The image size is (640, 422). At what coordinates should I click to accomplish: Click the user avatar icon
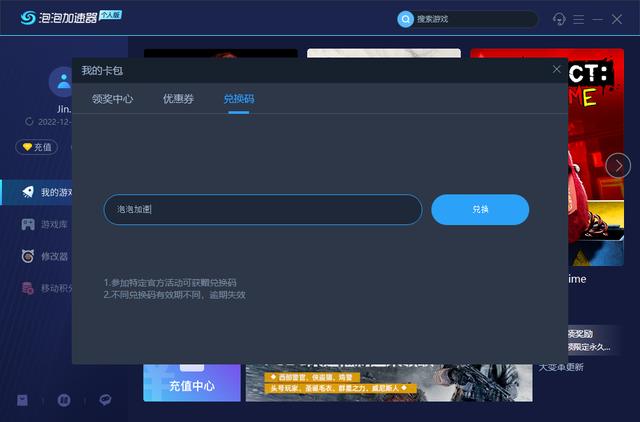(62, 81)
